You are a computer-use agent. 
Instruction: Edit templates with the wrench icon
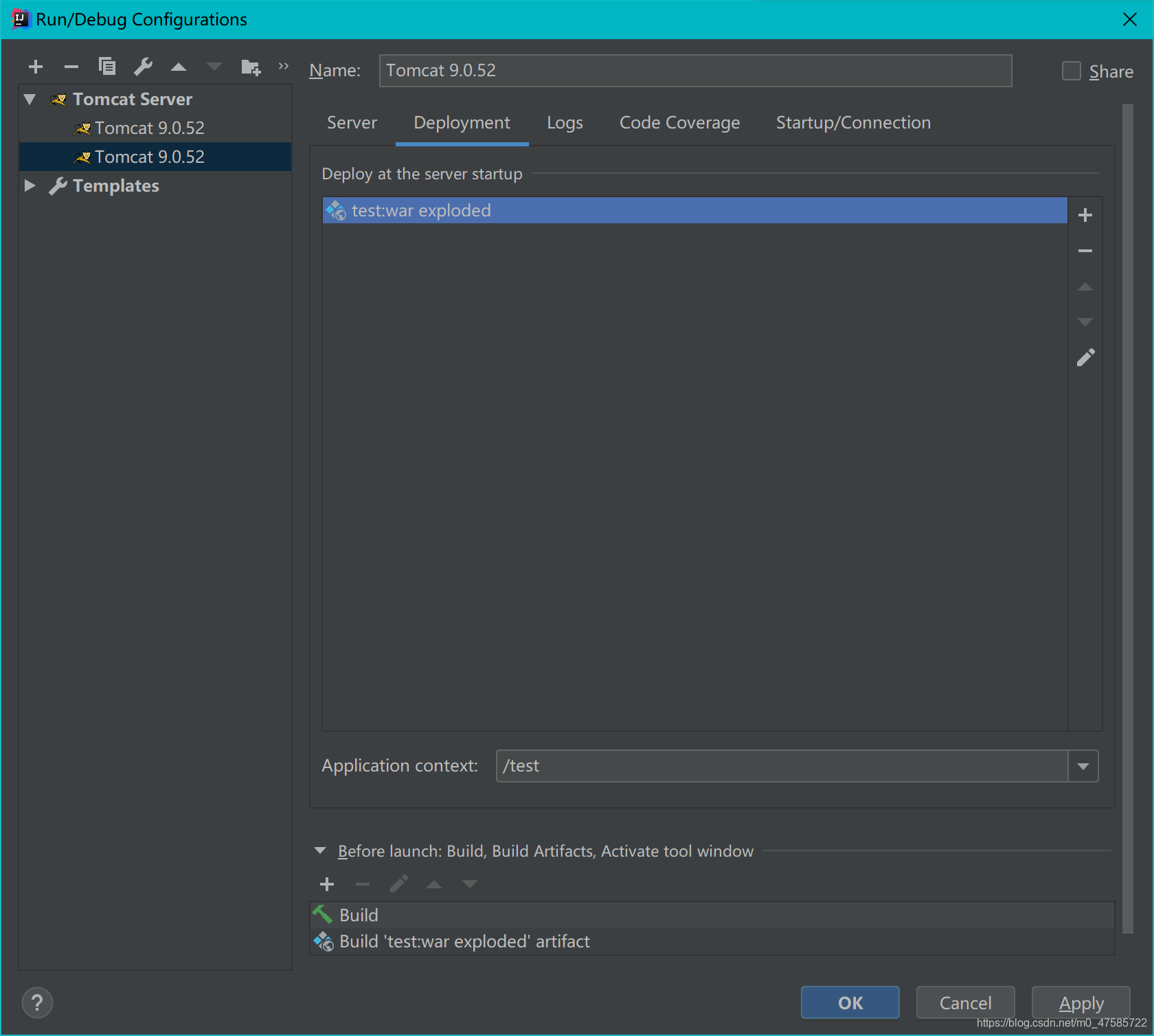pos(143,67)
